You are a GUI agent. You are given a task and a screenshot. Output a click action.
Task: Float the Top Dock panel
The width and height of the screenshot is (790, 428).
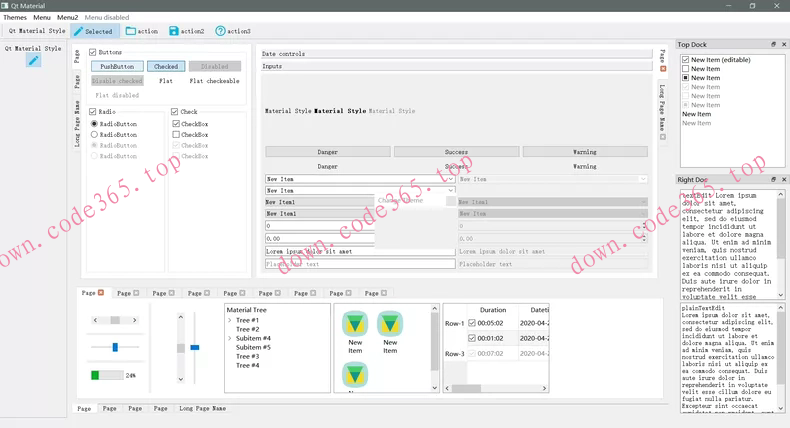click(x=773, y=44)
